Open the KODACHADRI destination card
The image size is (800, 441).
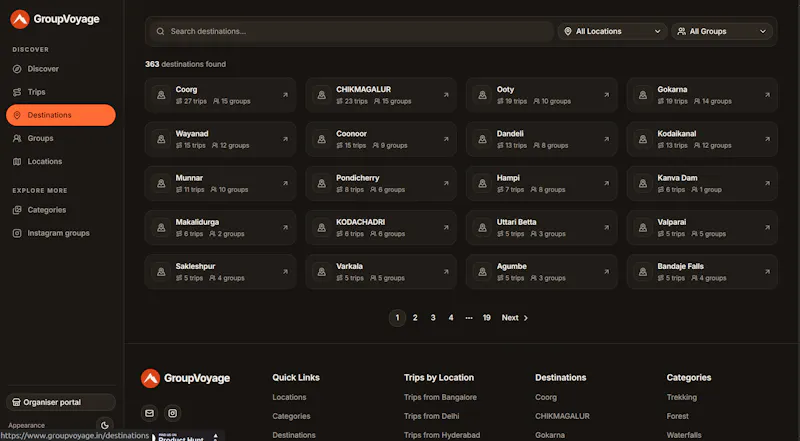(381, 228)
